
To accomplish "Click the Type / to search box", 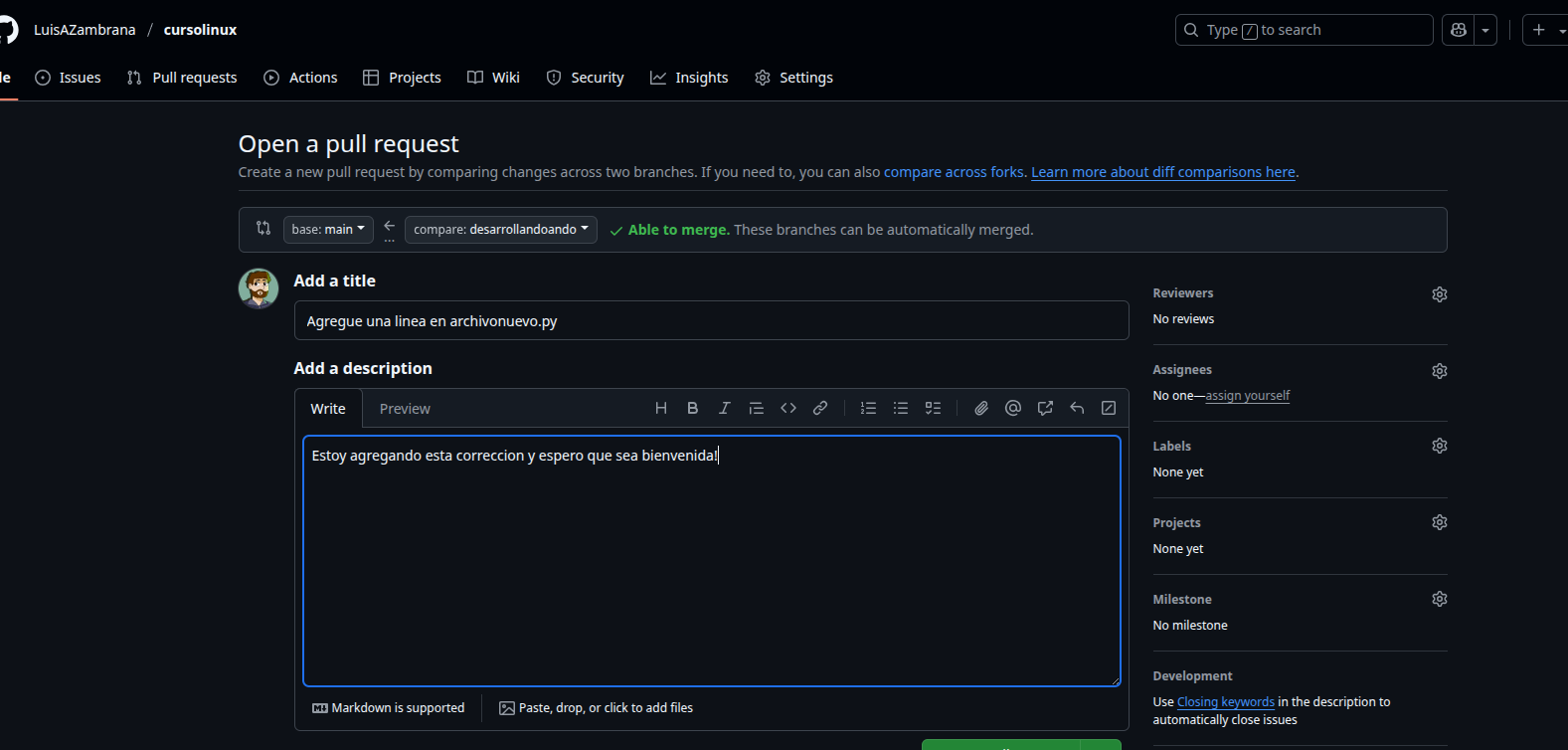I will [x=1304, y=31].
